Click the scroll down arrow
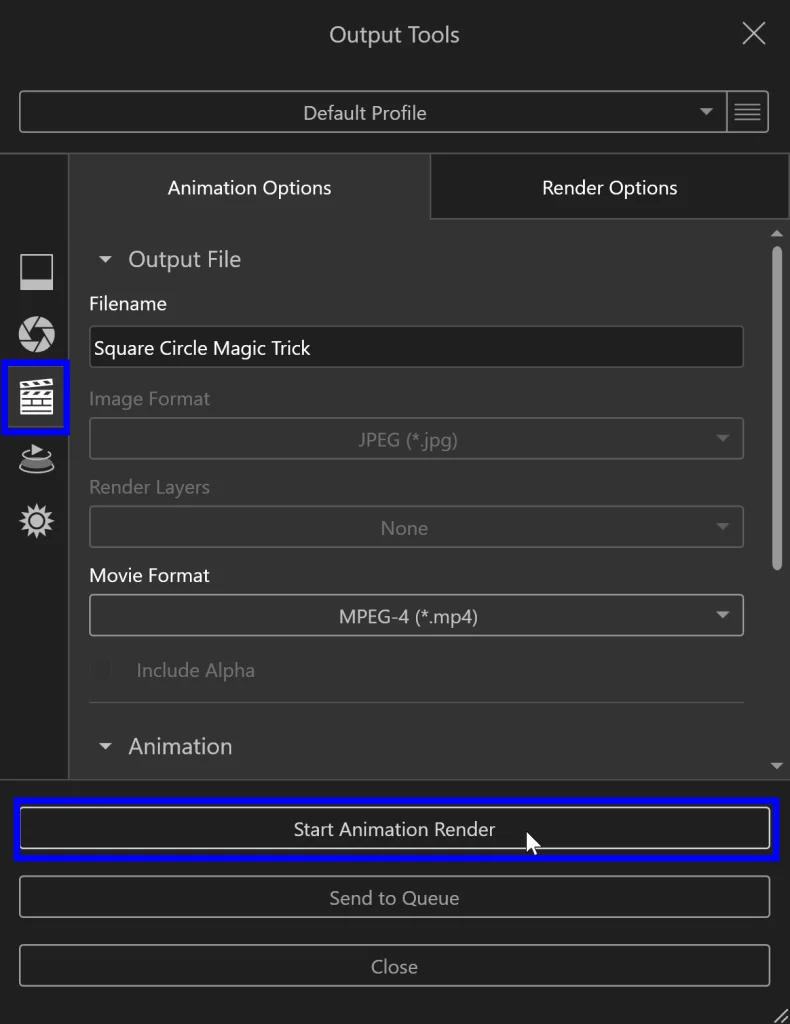Screen dimensions: 790x1024 [777, 766]
